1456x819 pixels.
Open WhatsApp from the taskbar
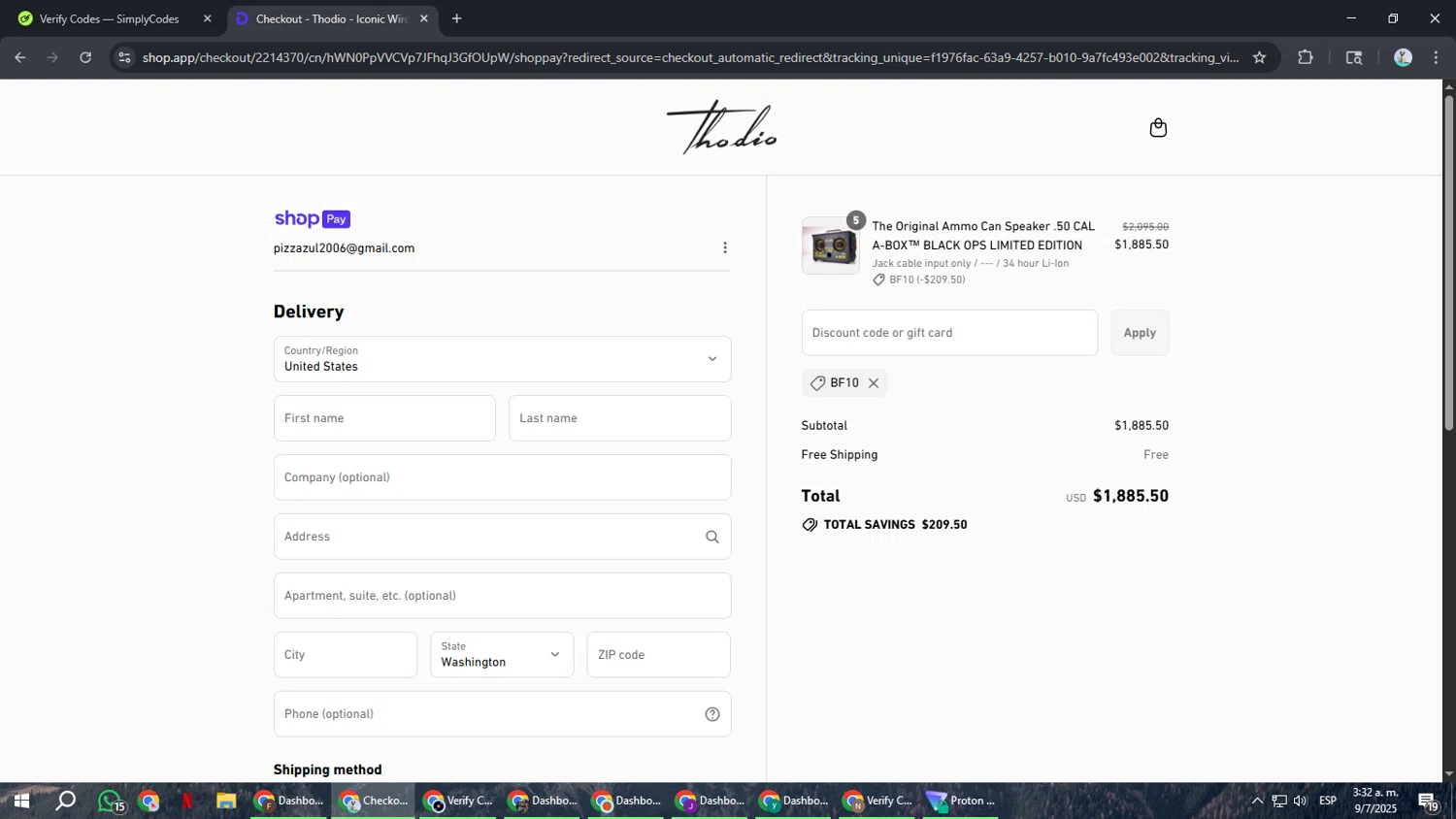110,801
